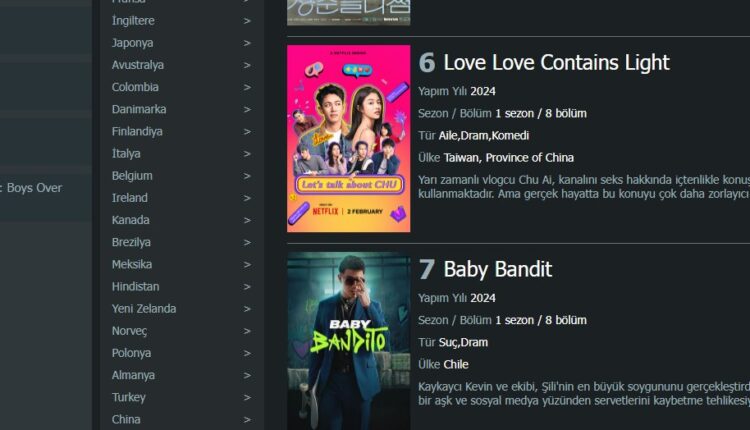Screen dimensions: 750x430
Task: Open the Baby Bandit title link
Action: [497, 269]
